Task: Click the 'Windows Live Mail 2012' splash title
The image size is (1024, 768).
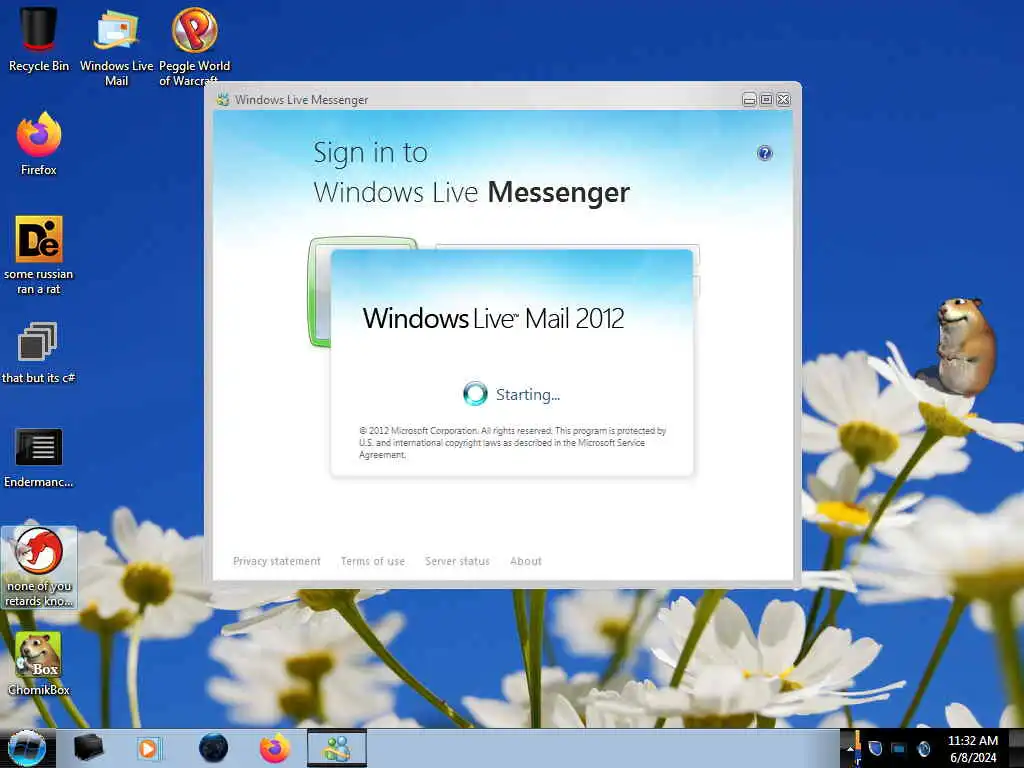Action: coord(493,319)
